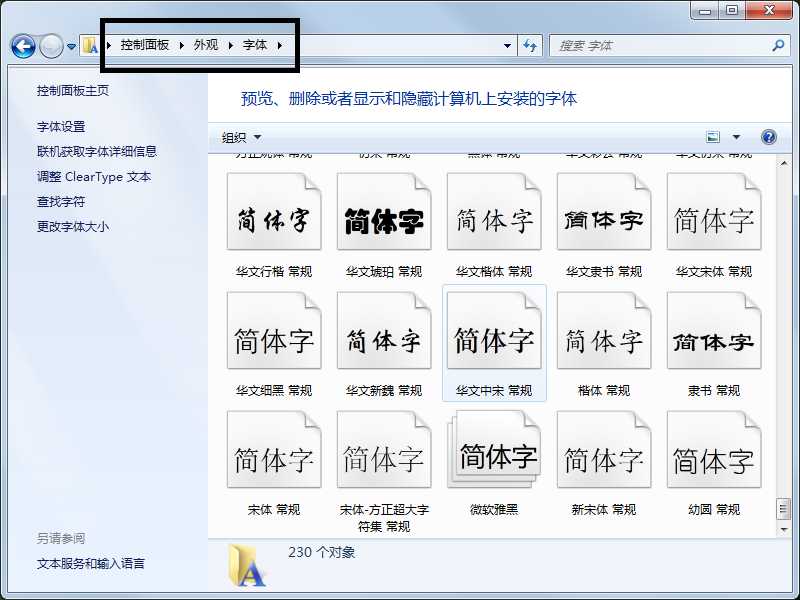The image size is (800, 600).
Task: Select the 字体 breadcrumb
Action: [255, 45]
